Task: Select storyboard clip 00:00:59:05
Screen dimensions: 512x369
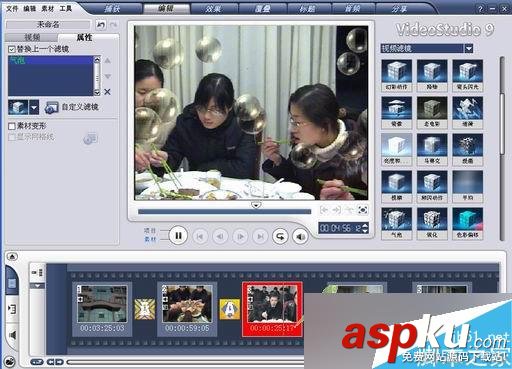Action: 187,309
